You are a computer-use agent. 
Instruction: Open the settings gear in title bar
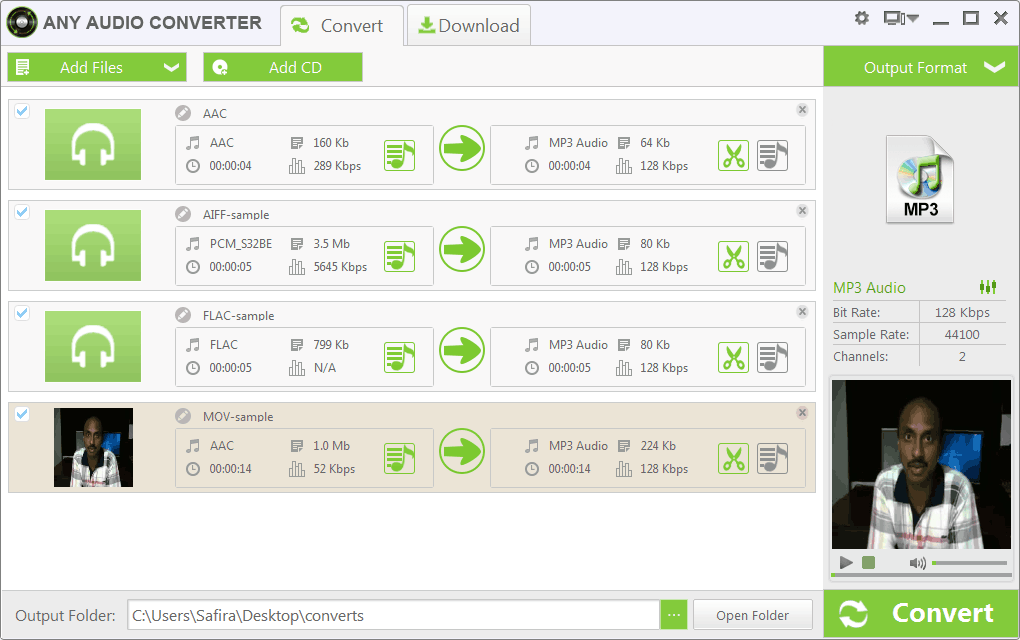(x=861, y=18)
